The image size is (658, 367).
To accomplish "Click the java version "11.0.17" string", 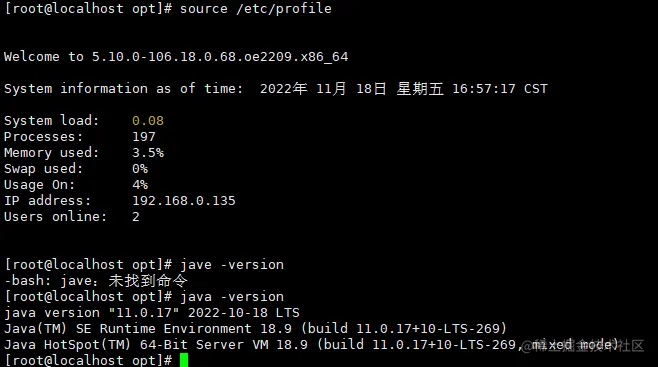I will tap(152, 312).
